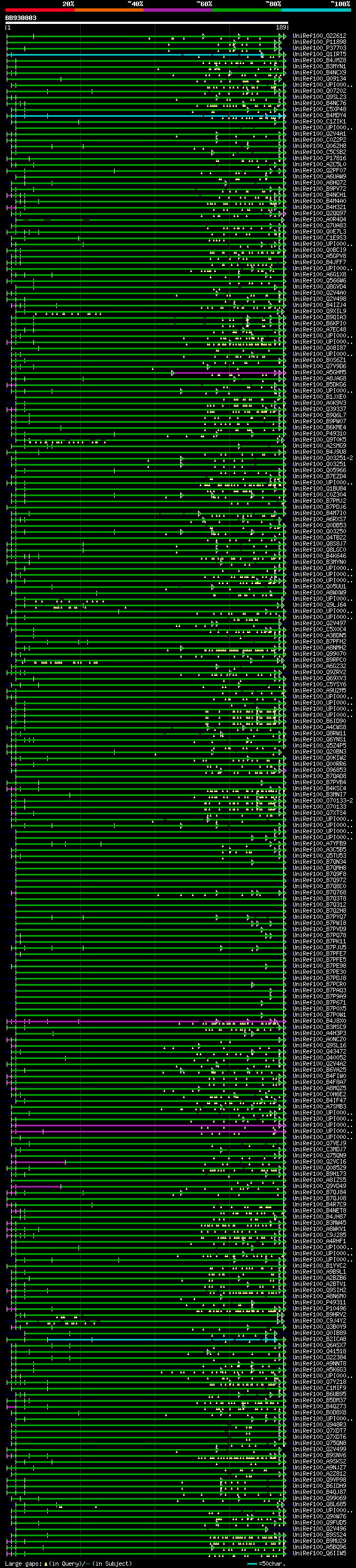Click hit label UniRef100_B7QN34
Image resolution: width=356 pixels, height=1568 pixels.
coord(319,862)
